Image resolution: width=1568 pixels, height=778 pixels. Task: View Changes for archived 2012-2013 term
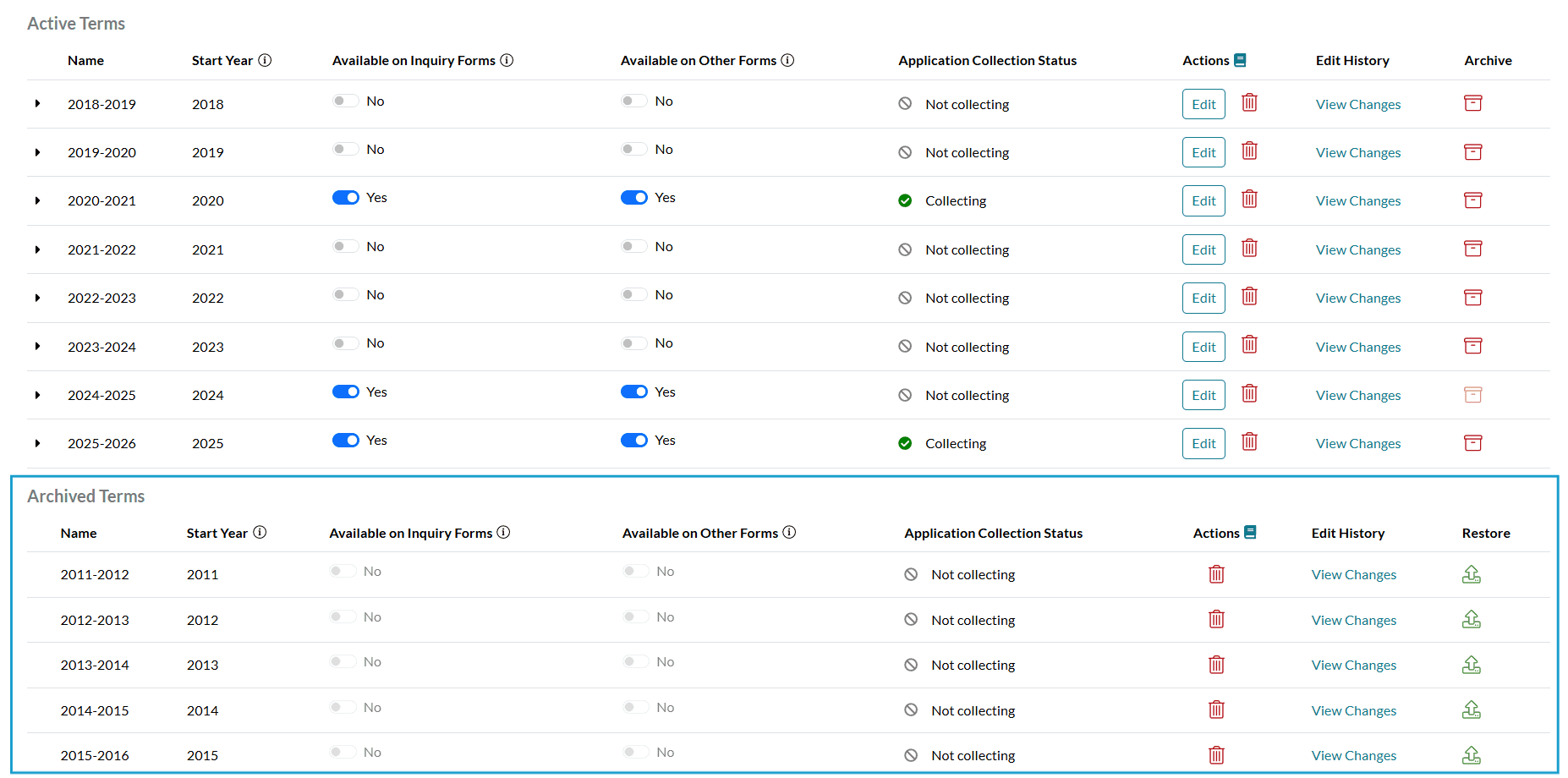(1354, 620)
